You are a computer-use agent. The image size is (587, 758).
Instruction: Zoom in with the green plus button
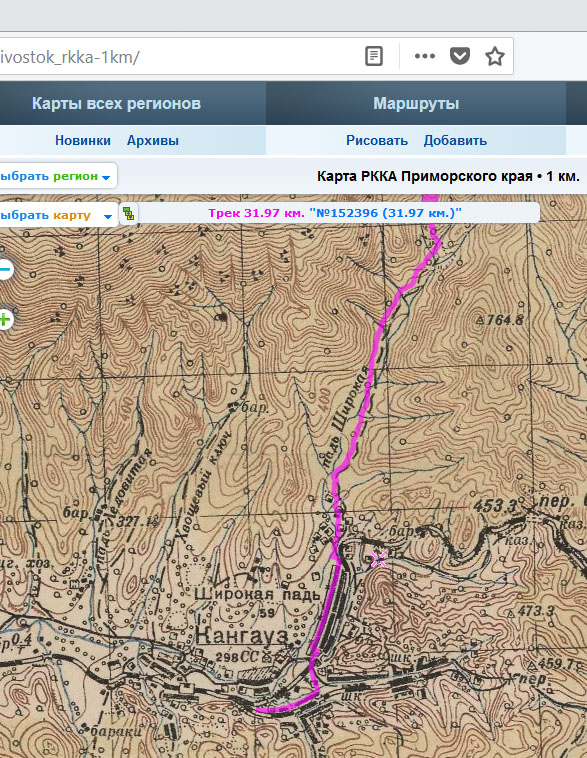(x=5, y=319)
